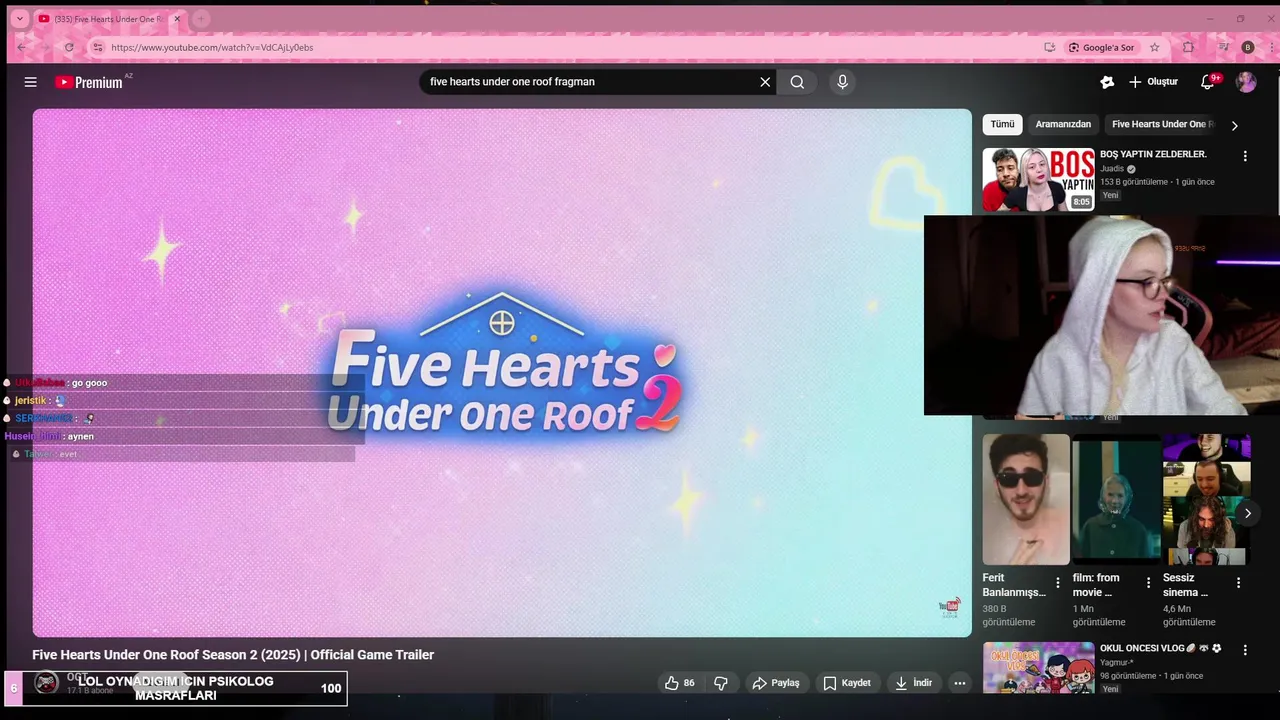
Task: Click the video title text below player
Action: click(233, 655)
